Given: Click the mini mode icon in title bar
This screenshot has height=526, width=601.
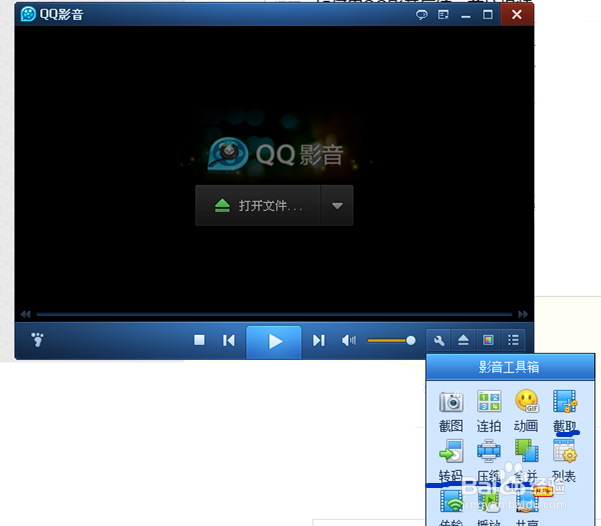Looking at the screenshot, I should coord(443,15).
